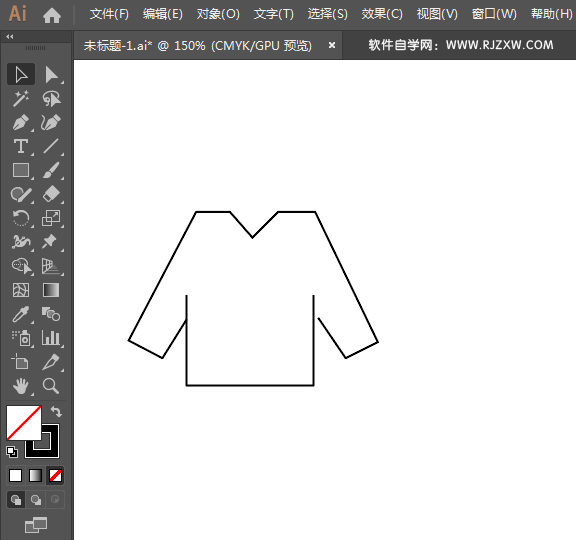Screen dimensions: 576x540
Task: Choose the Magic Wand tool
Action: [21, 98]
